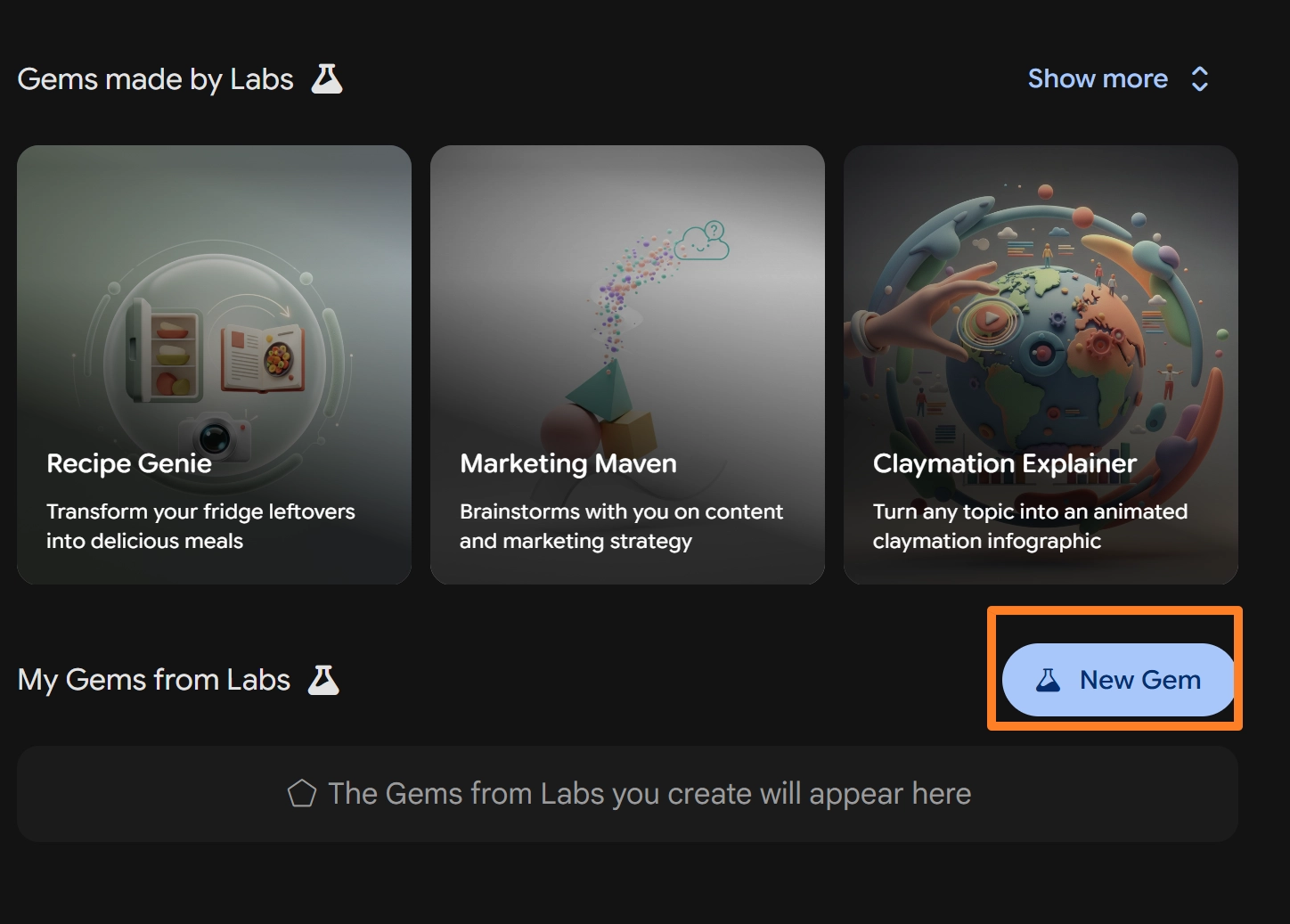1290x924 pixels.
Task: Open the Recipe Genie gem card
Action: click(x=214, y=364)
